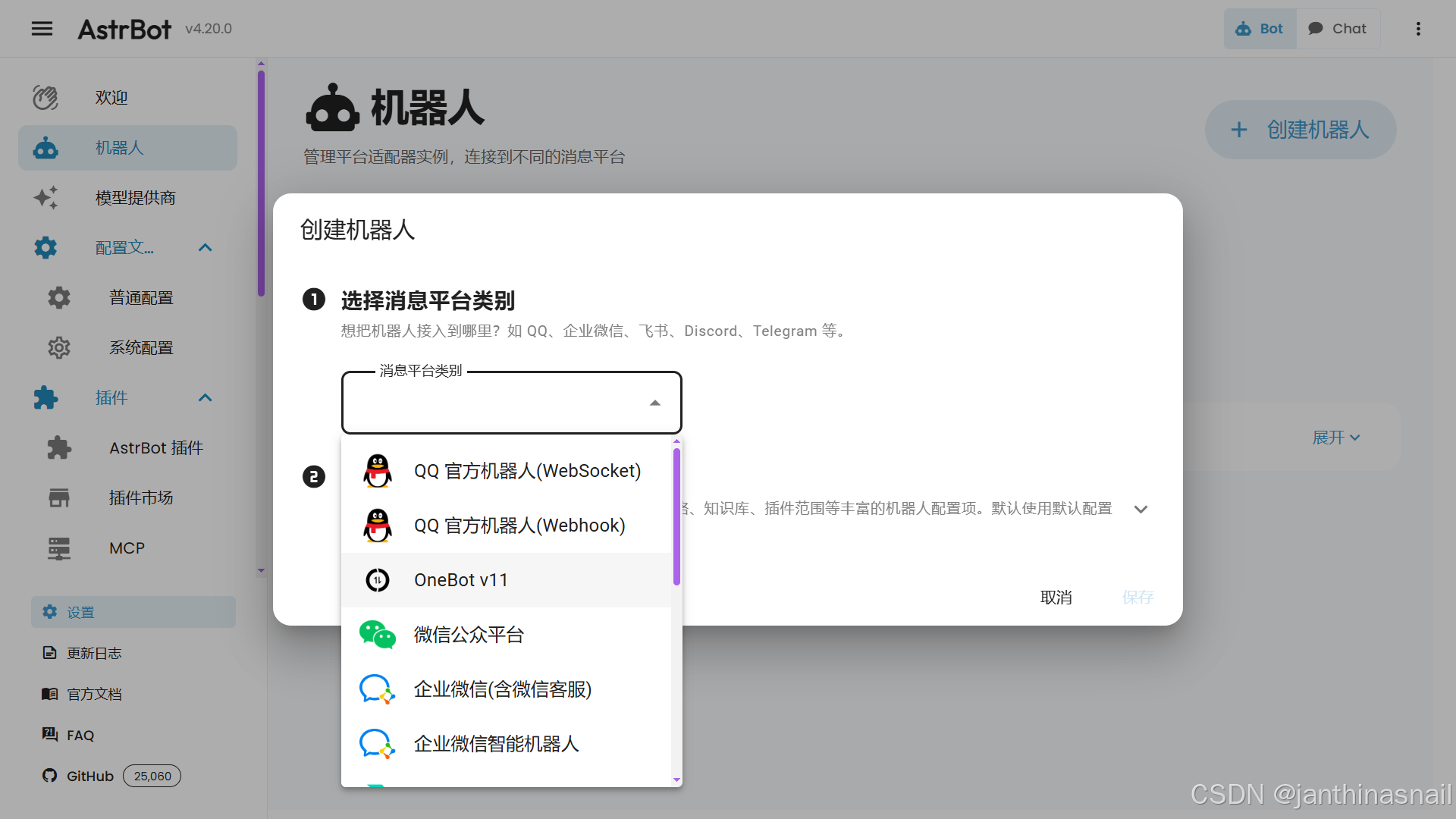Screen dimensions: 1456x819
Task: Open the three-dot more options menu
Action: (1418, 29)
